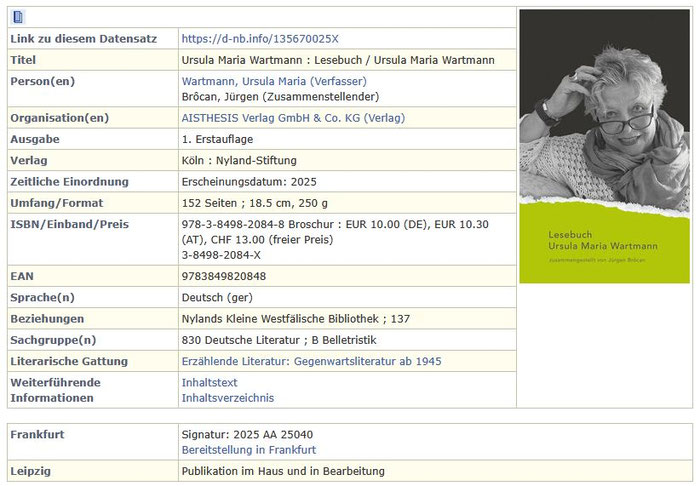700x486 pixels.
Task: Click Nylands Kleine Westfälische Bibliothek ; 137
Action: coord(296,319)
